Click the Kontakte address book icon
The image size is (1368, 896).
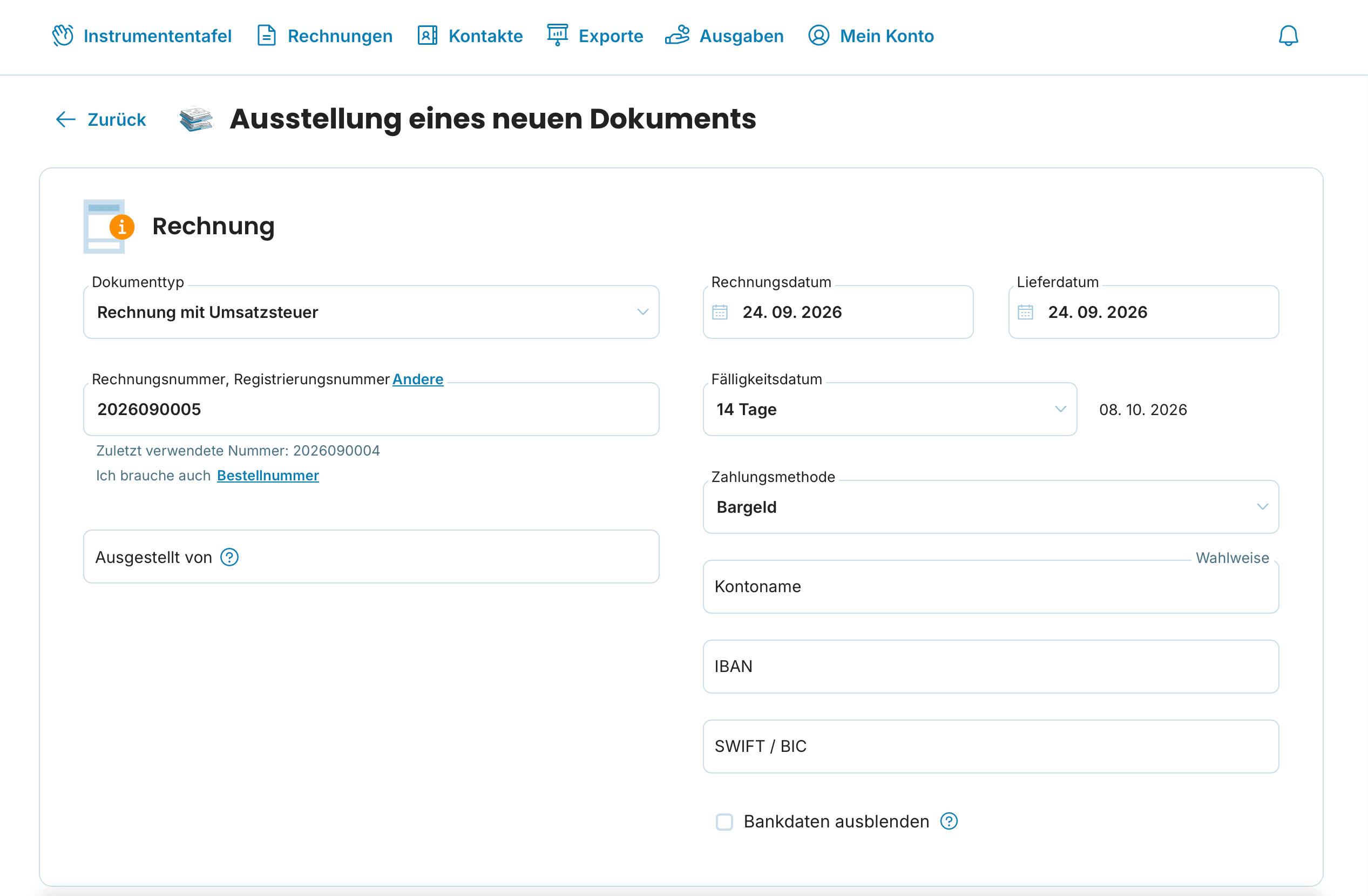(428, 36)
